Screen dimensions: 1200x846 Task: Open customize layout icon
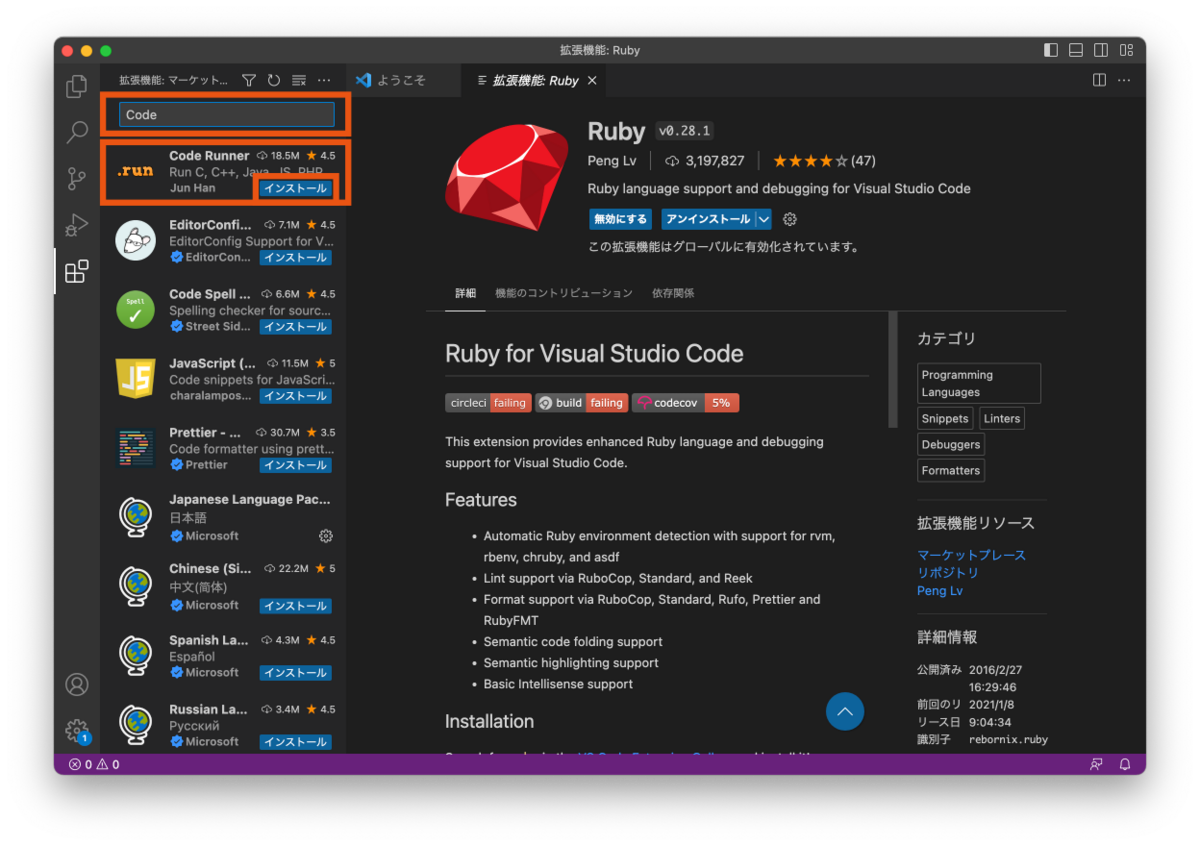coord(1126,50)
